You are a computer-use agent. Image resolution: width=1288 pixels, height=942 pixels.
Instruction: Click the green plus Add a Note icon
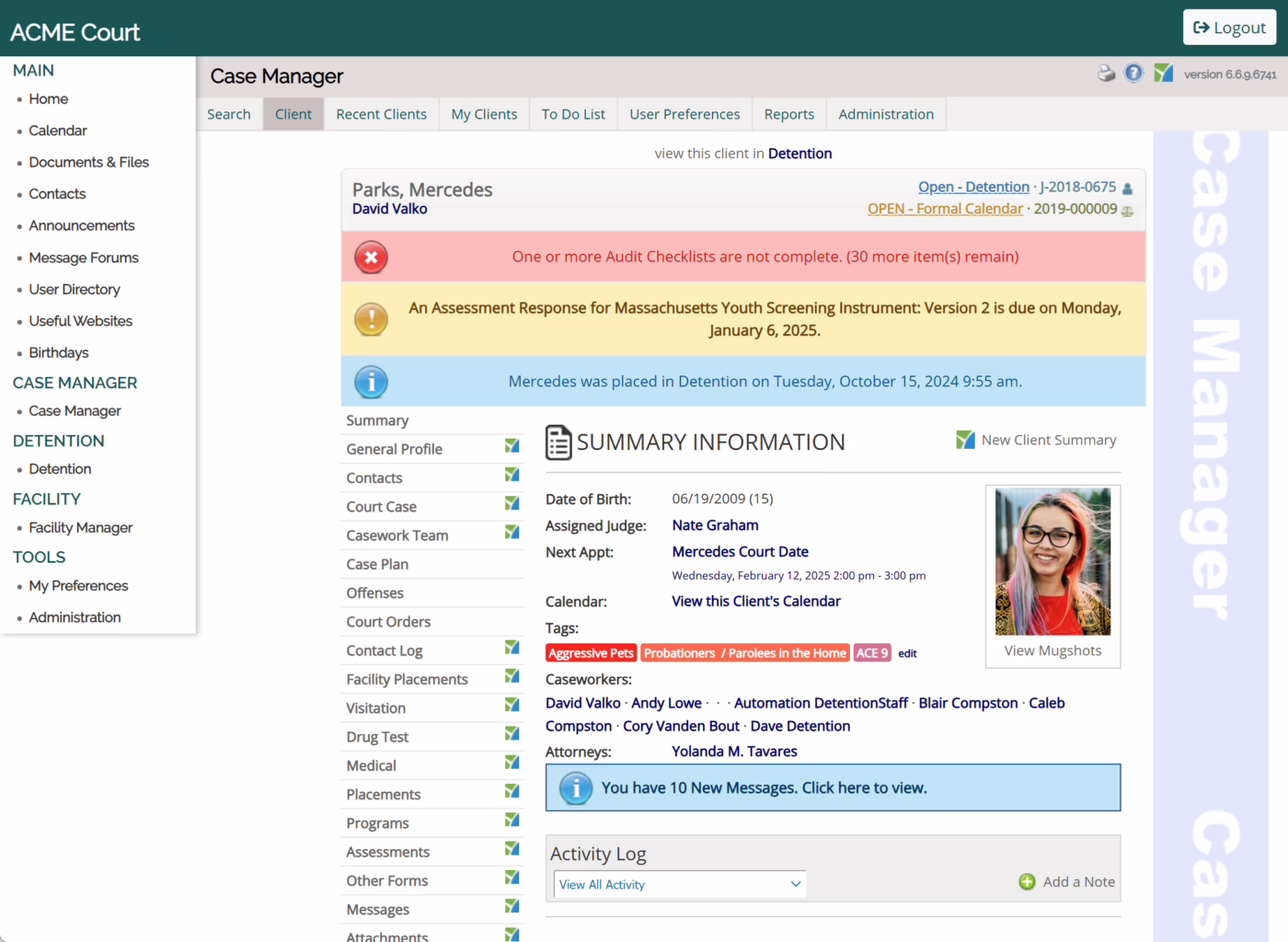tap(1028, 882)
